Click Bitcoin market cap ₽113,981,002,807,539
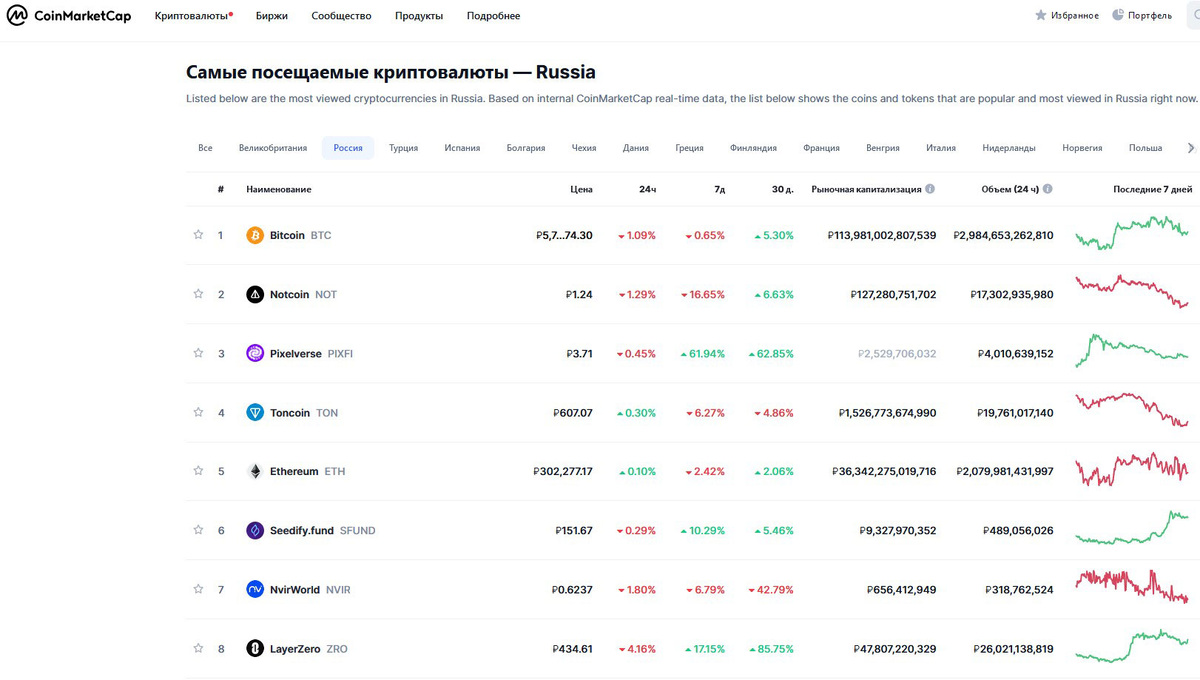This screenshot has height=680, width=1200. 882,236
